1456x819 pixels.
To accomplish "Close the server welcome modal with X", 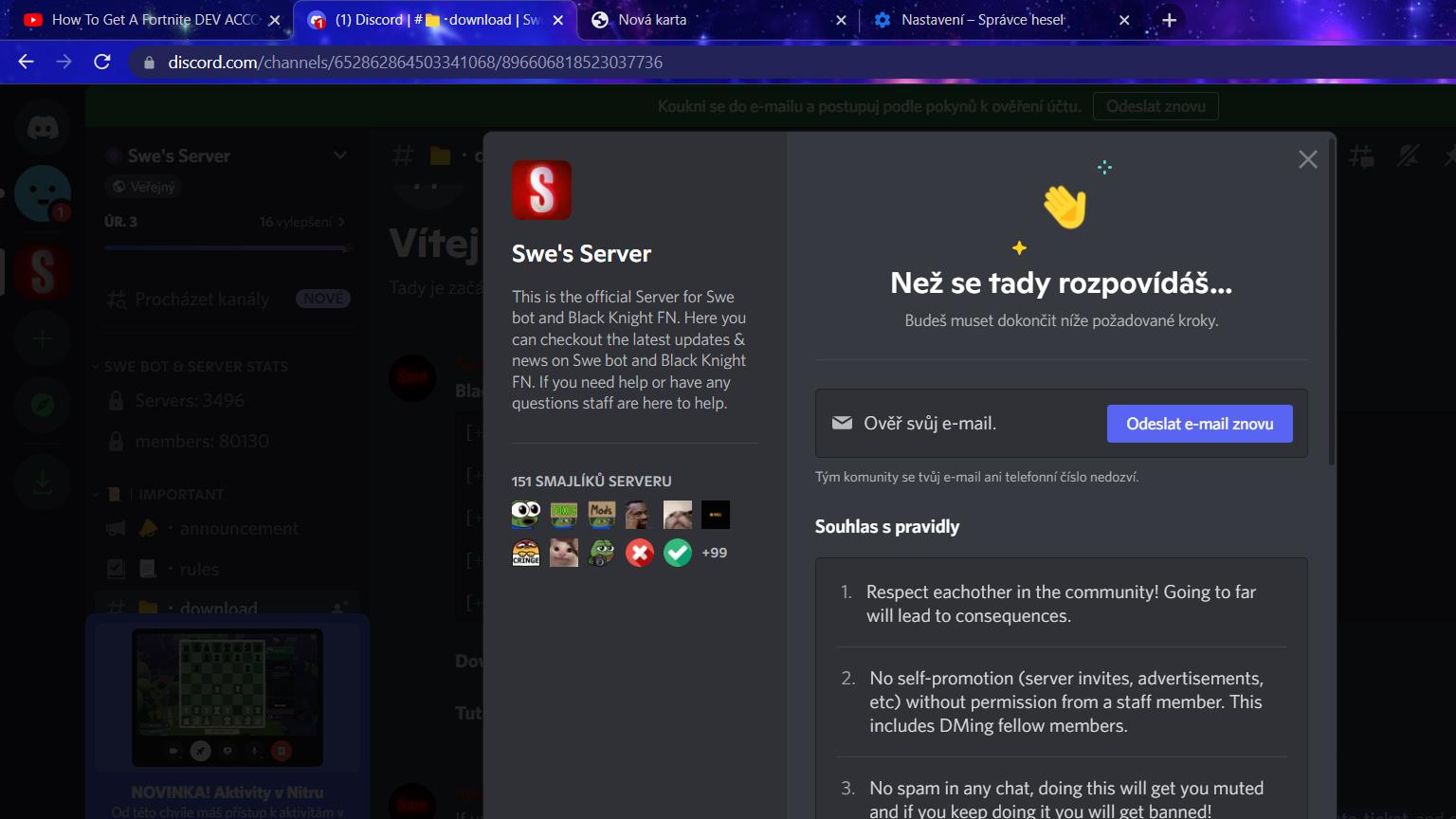I will tap(1307, 159).
